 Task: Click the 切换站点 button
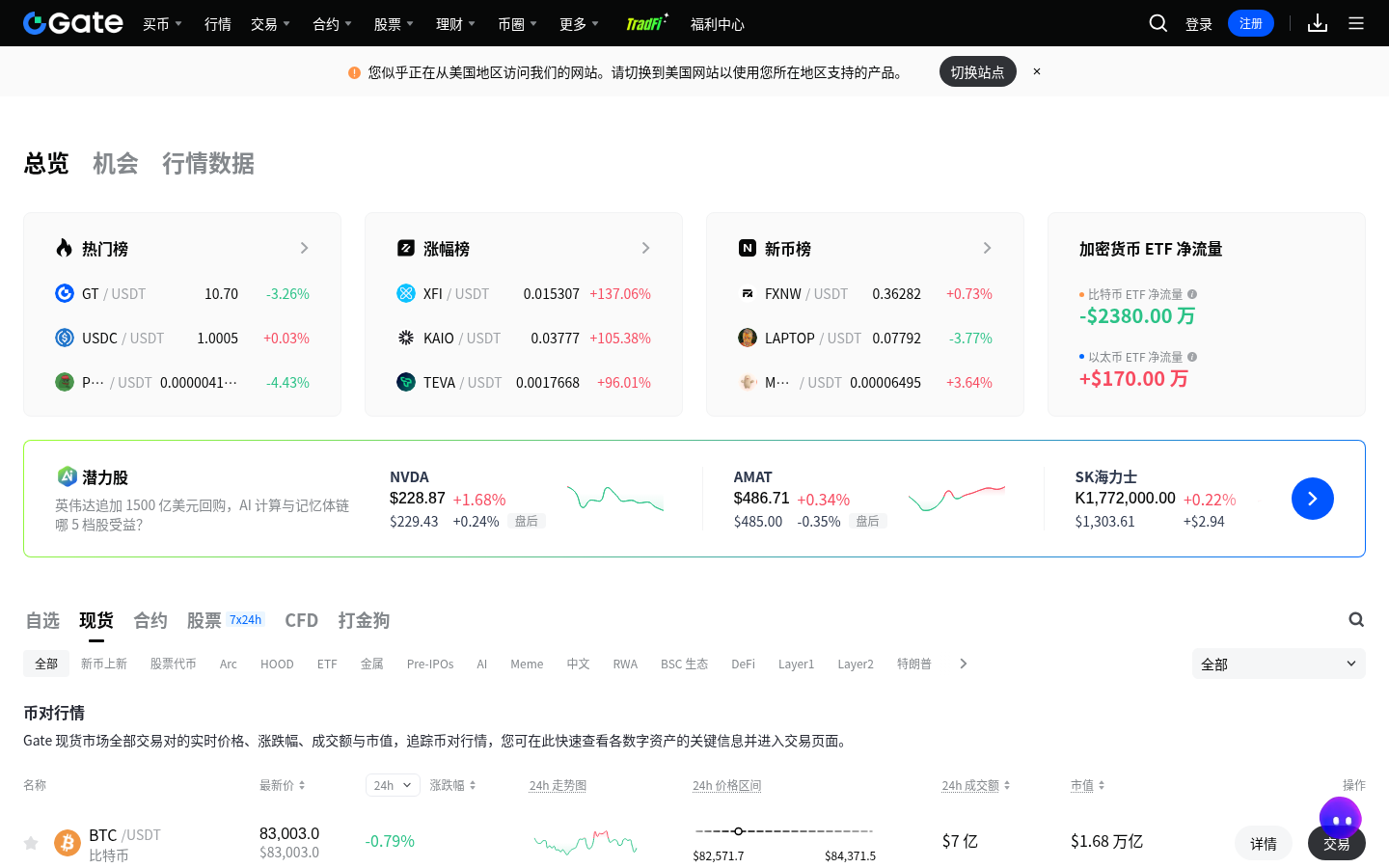tap(977, 71)
